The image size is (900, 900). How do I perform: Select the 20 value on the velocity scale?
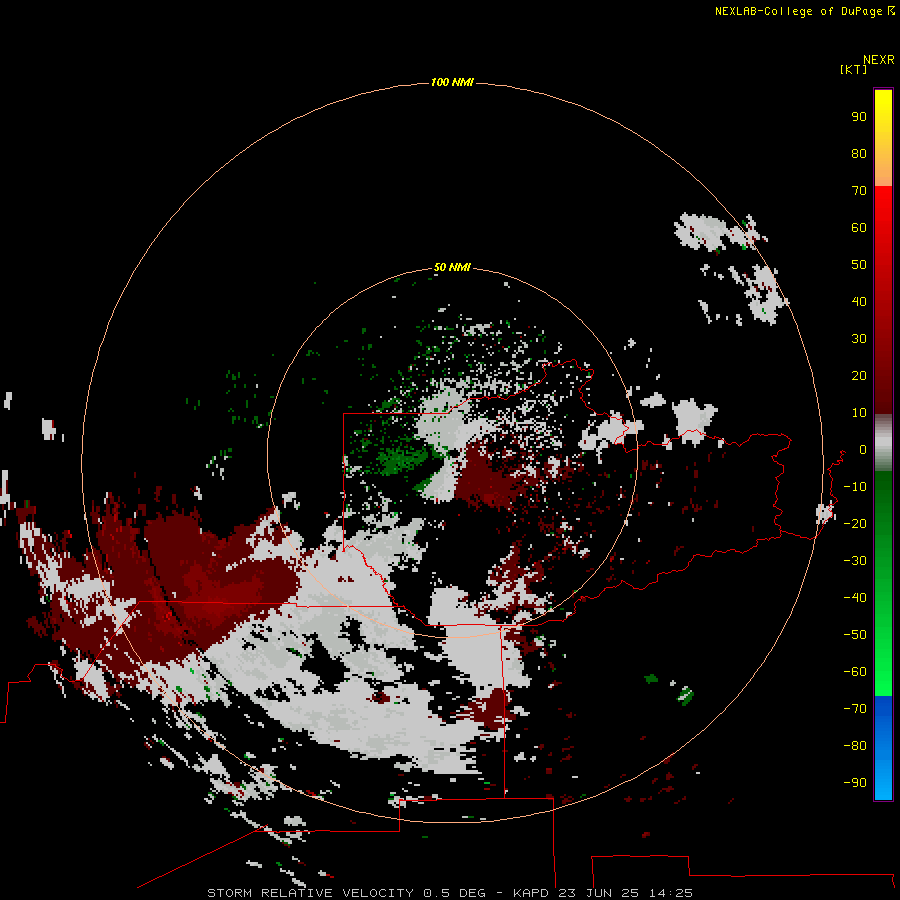pyautogui.click(x=859, y=375)
